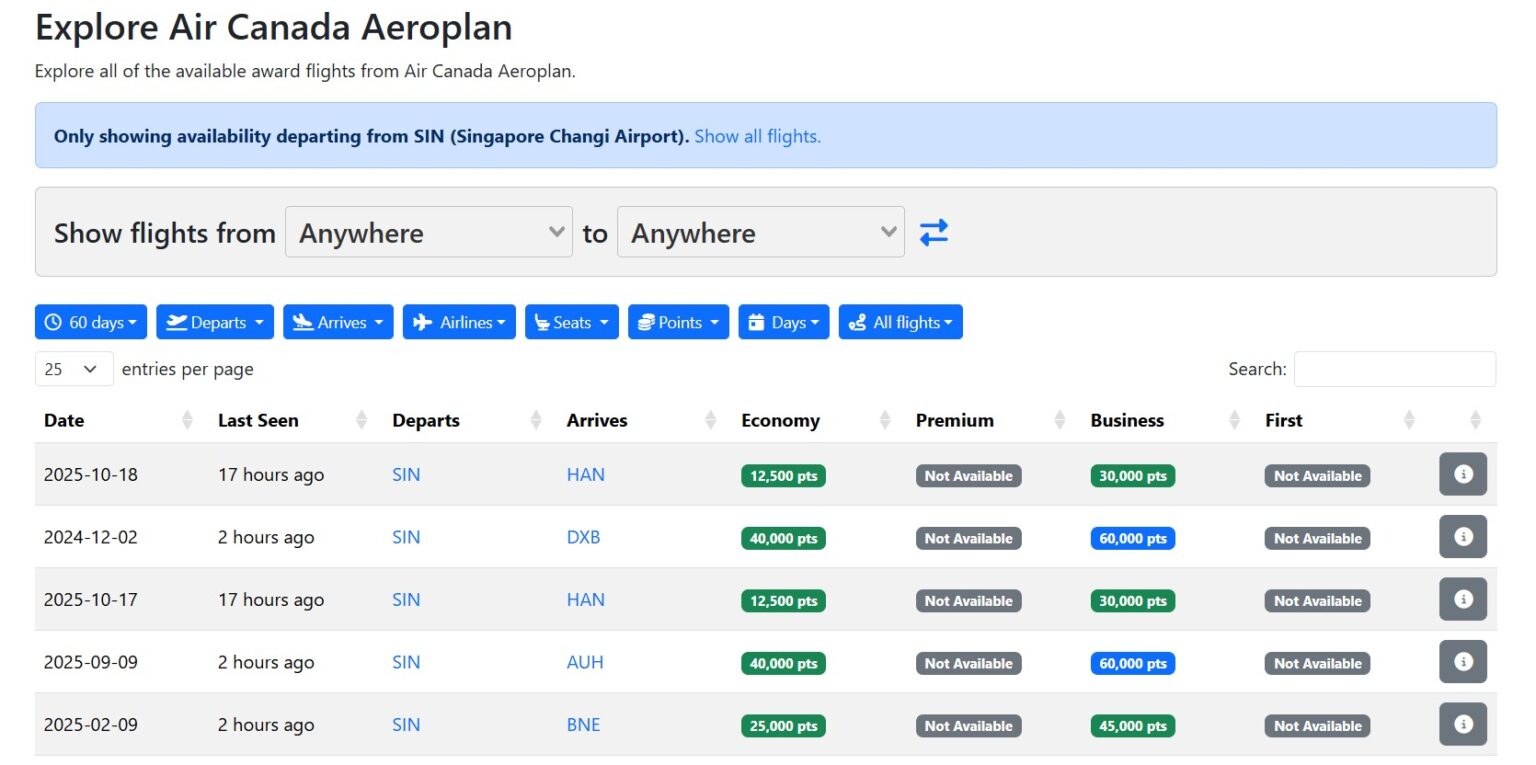Toggle sorting on the Last Seen column
The height and width of the screenshot is (765, 1536).
(x=361, y=420)
